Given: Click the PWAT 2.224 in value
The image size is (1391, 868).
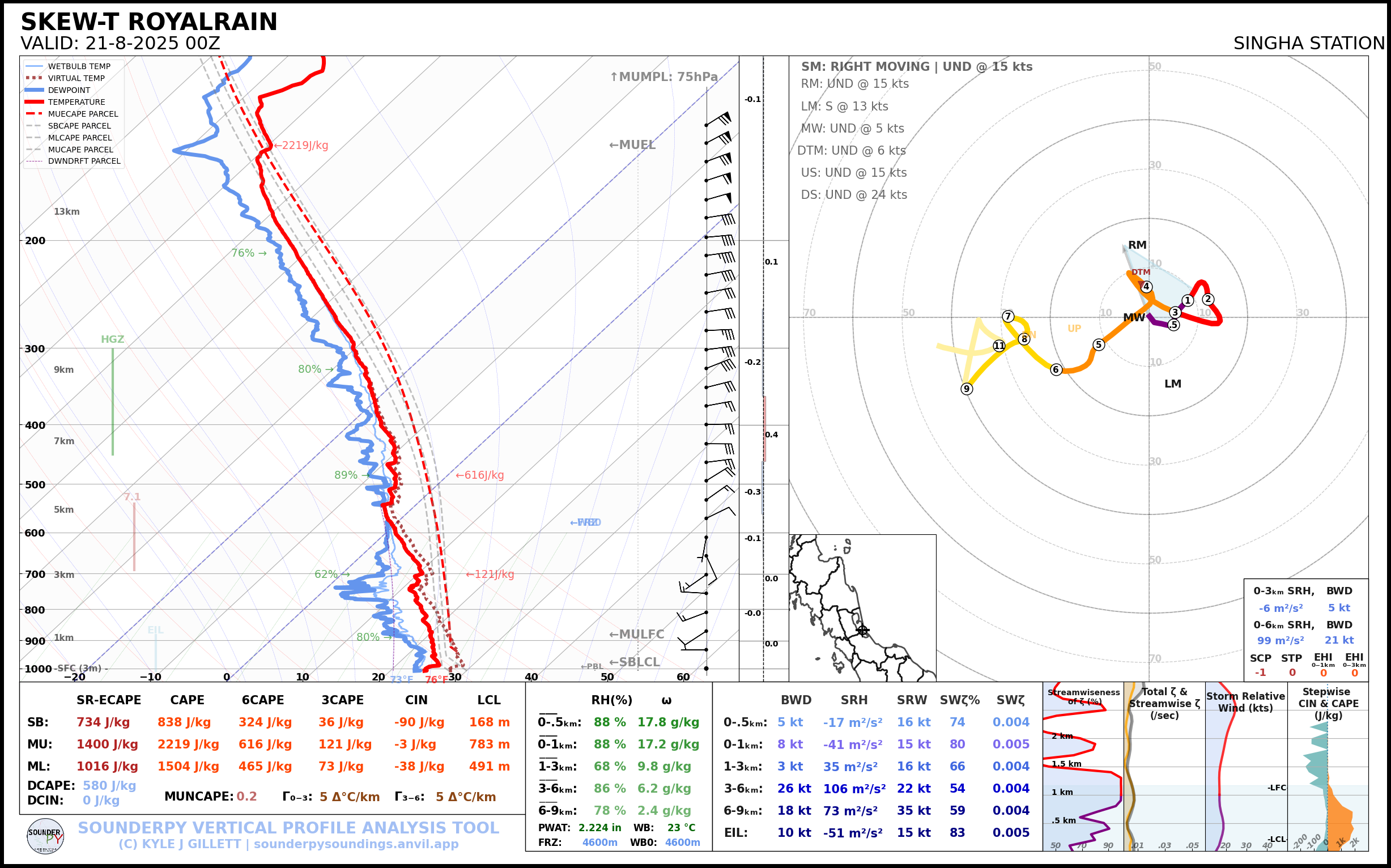Looking at the screenshot, I should coord(599,828).
